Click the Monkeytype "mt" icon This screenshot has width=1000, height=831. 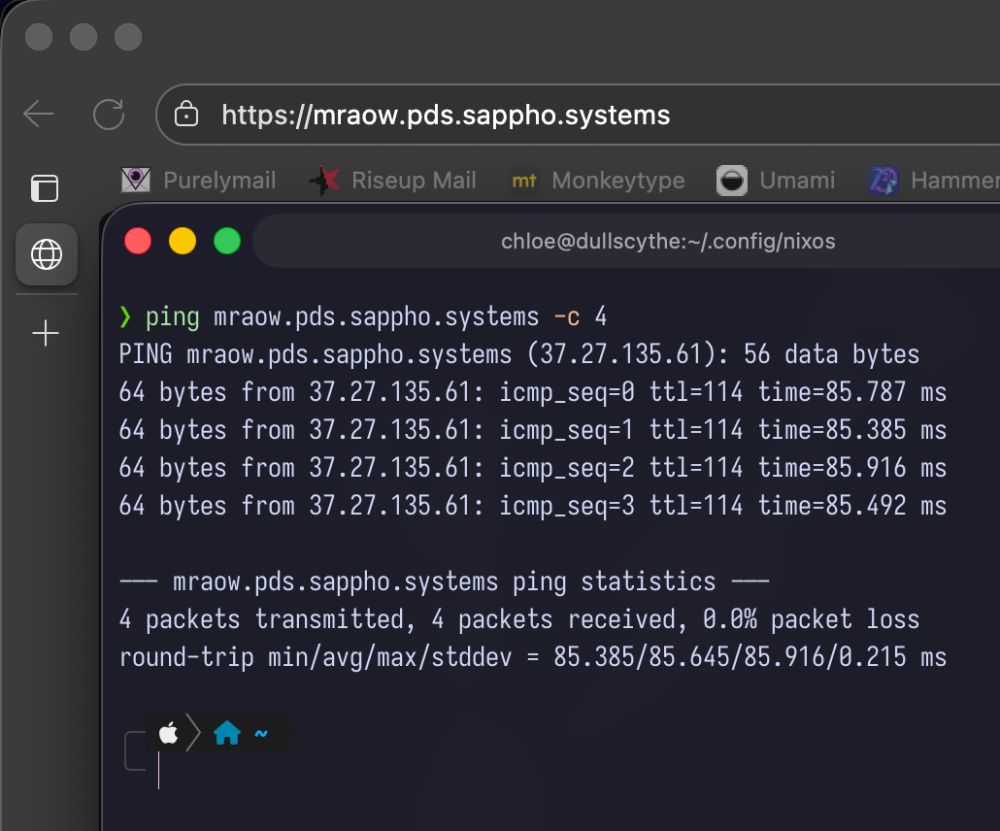(x=523, y=180)
